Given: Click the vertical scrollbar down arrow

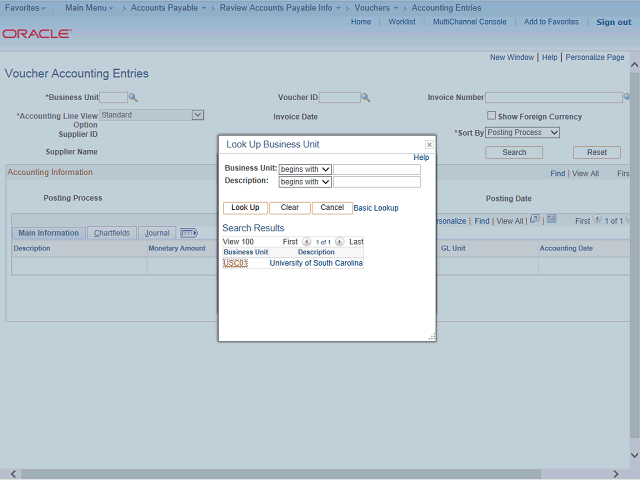Looking at the screenshot, I should click(x=634, y=455).
